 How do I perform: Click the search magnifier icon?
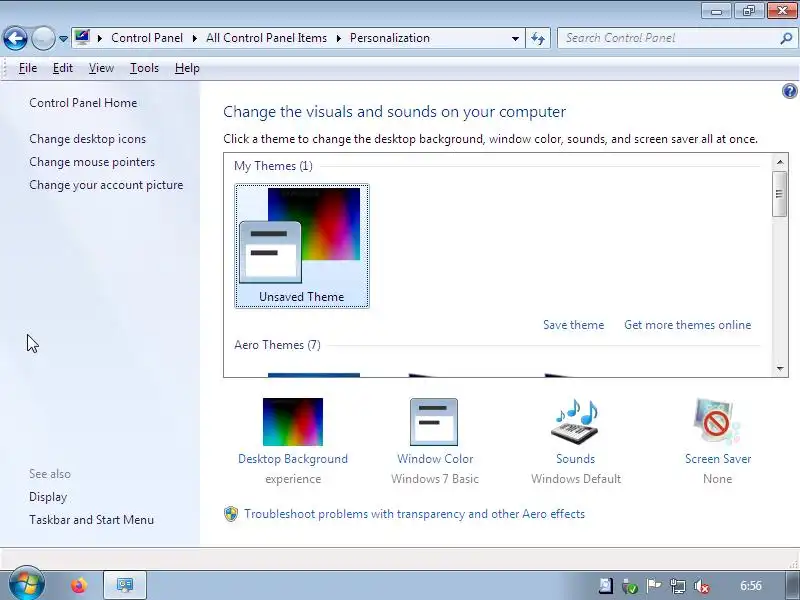point(786,38)
